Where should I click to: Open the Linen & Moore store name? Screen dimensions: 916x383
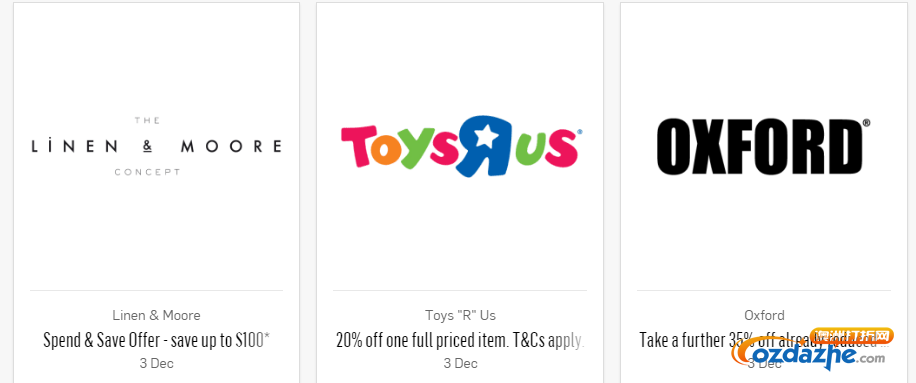(x=157, y=315)
